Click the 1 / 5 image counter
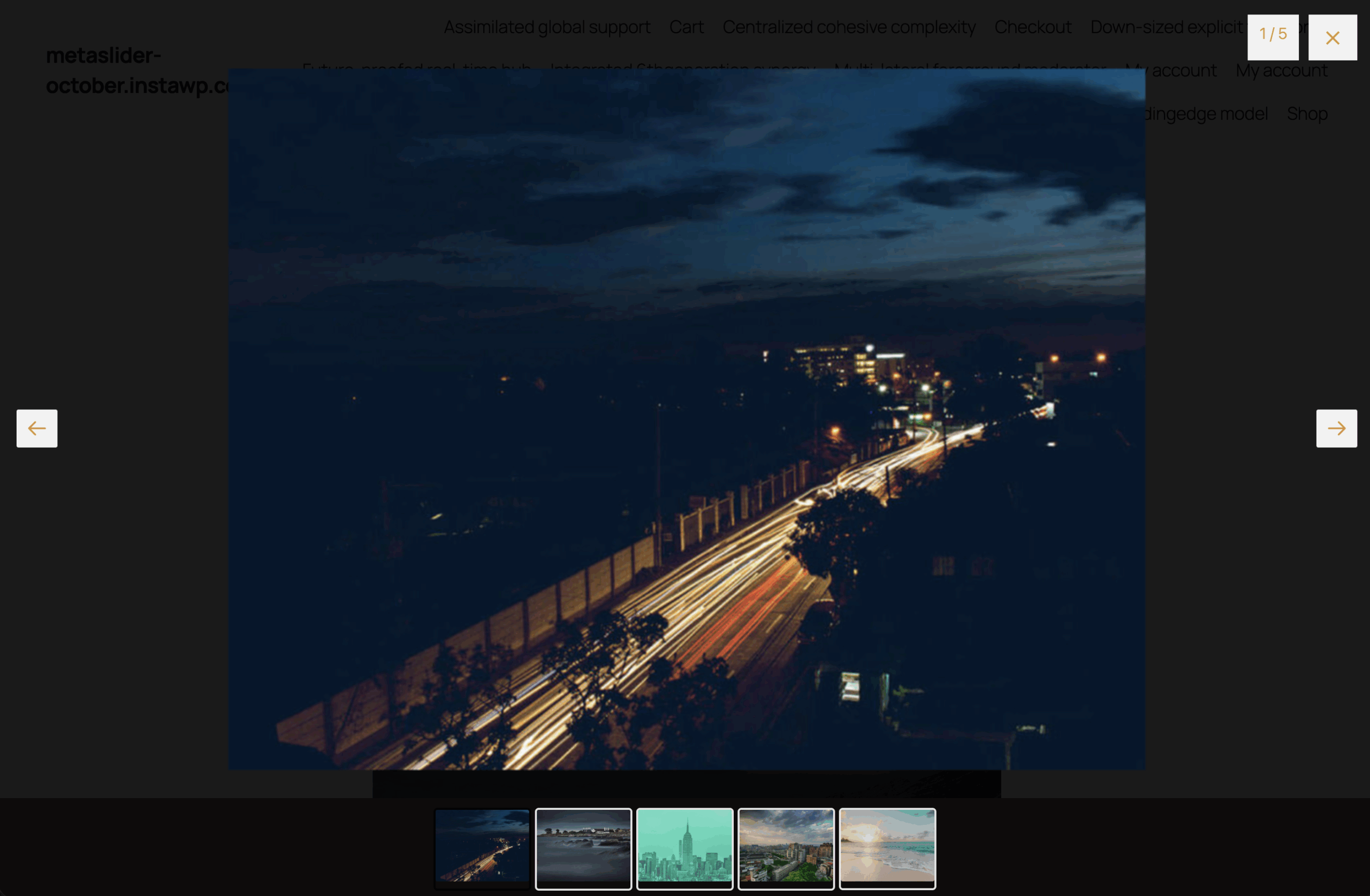Viewport: 1370px width, 896px height. (x=1272, y=36)
